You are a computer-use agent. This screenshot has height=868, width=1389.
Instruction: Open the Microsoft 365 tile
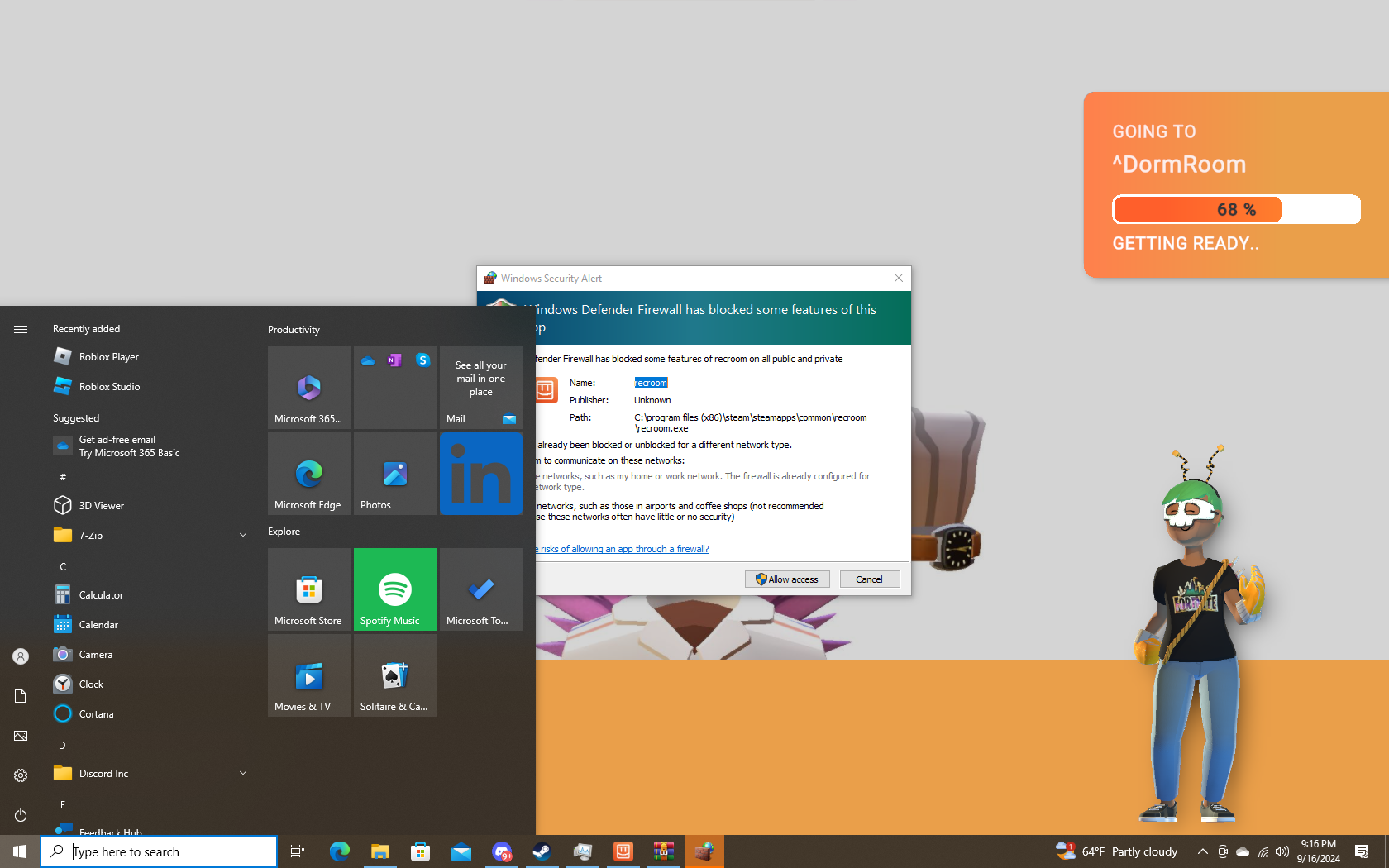(x=309, y=388)
